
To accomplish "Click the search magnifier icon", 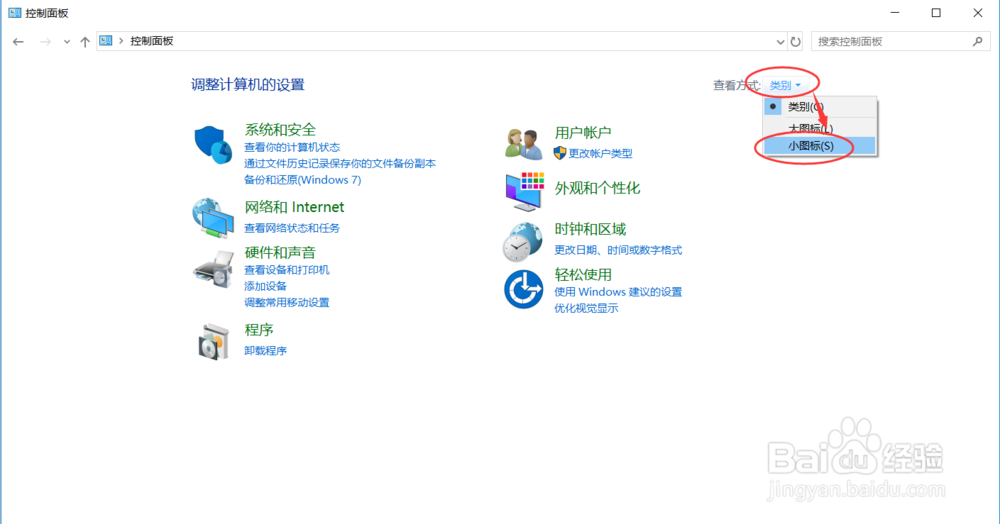I will click(x=978, y=41).
